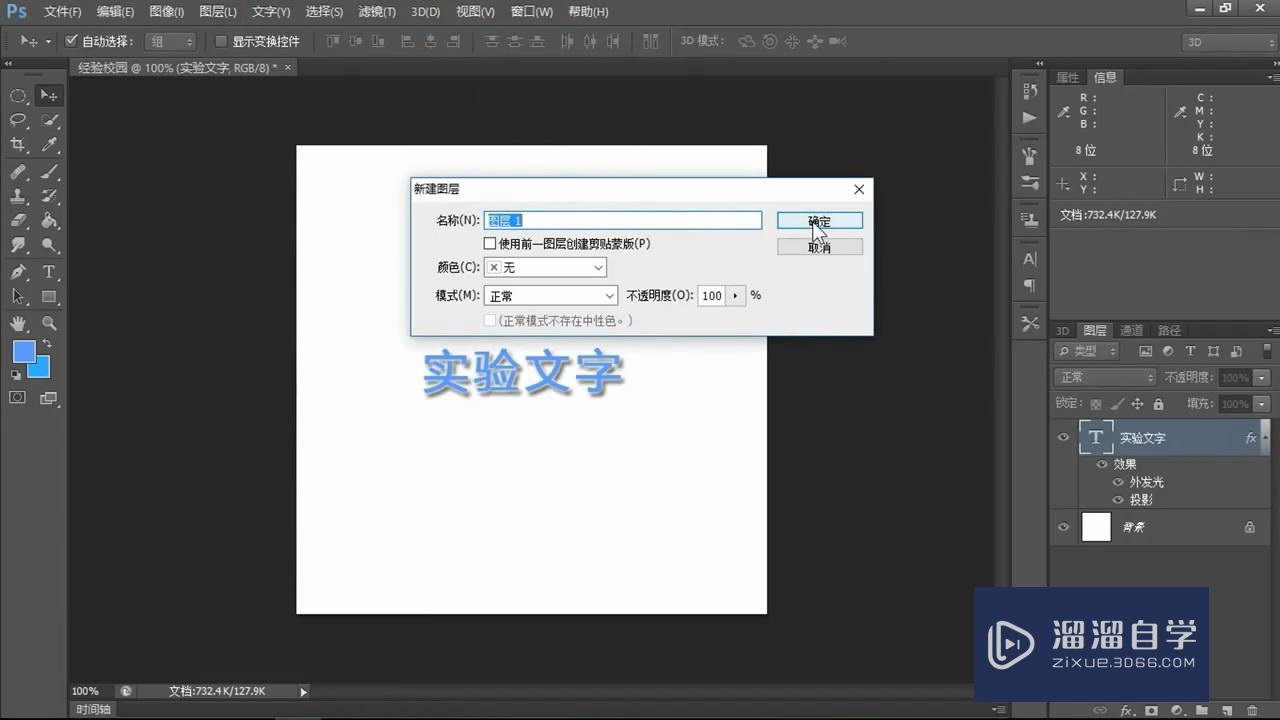Close the 经验校园 document tab
This screenshot has width=1280, height=720.
click(288, 67)
